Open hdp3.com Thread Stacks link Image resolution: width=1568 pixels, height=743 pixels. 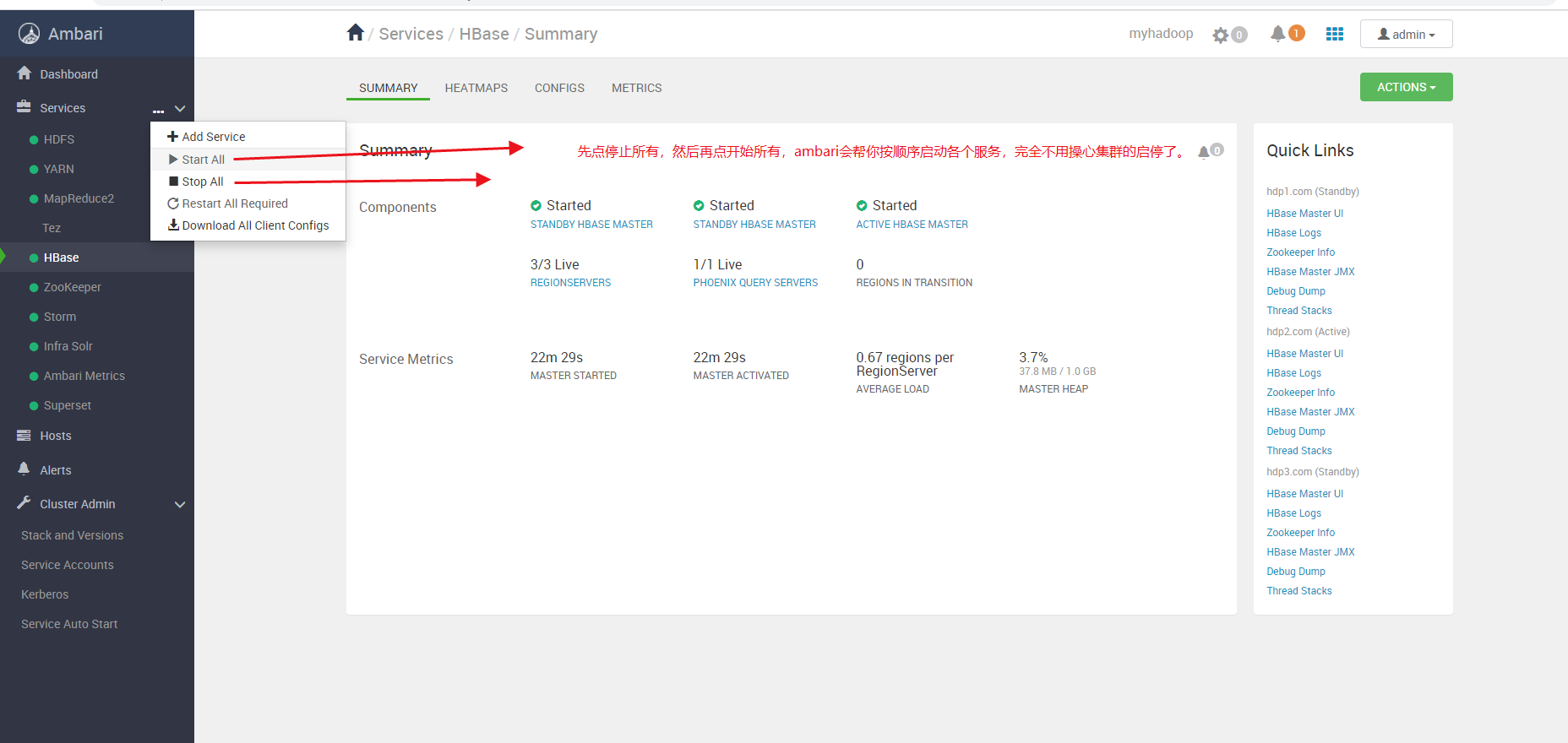click(1298, 591)
